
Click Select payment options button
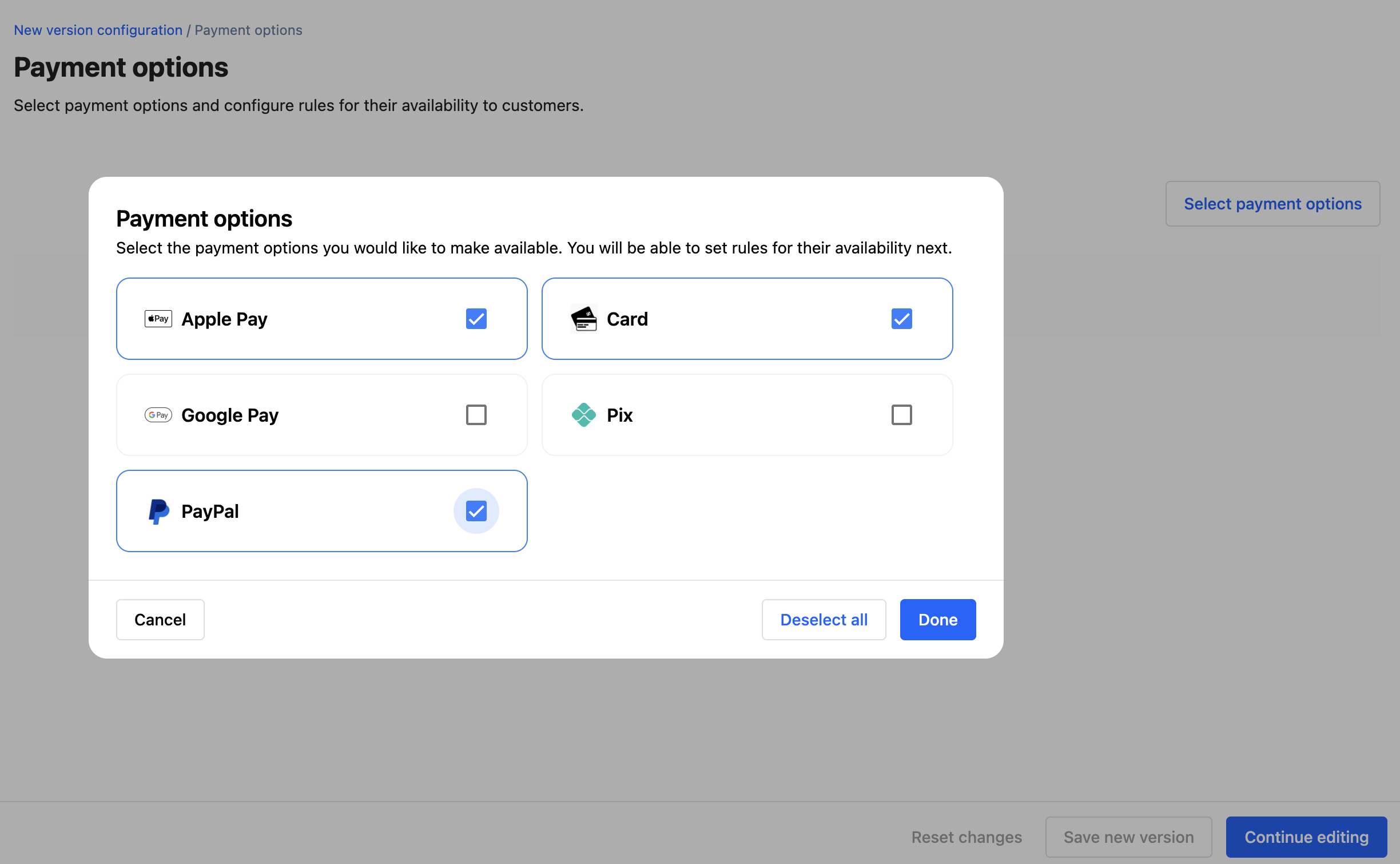point(1272,204)
